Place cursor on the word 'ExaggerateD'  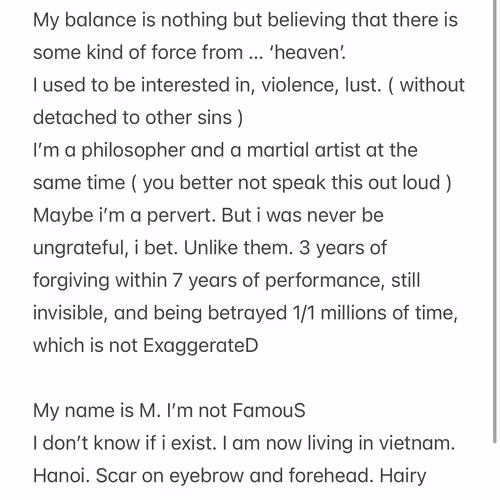[x=201, y=346]
